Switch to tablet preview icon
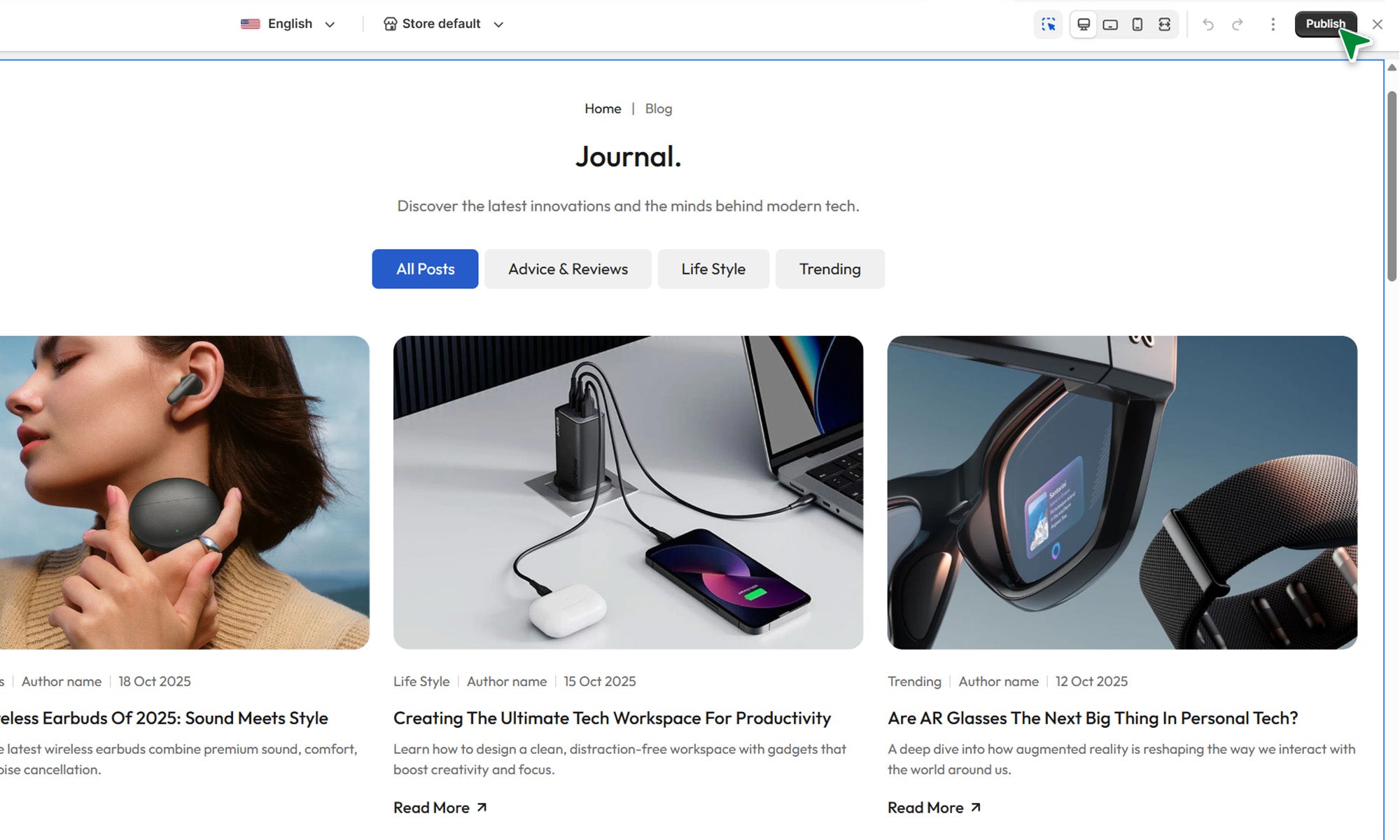The image size is (1400, 840). pyautogui.click(x=1110, y=24)
